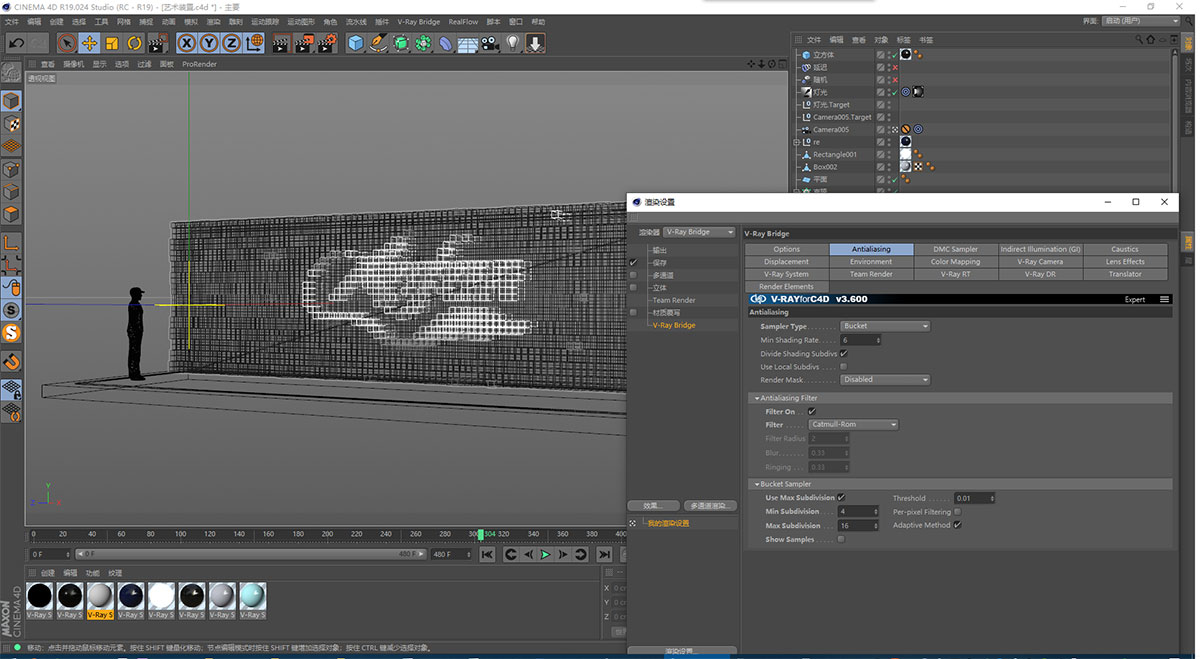Click the Go to End playback icon

(x=604, y=554)
